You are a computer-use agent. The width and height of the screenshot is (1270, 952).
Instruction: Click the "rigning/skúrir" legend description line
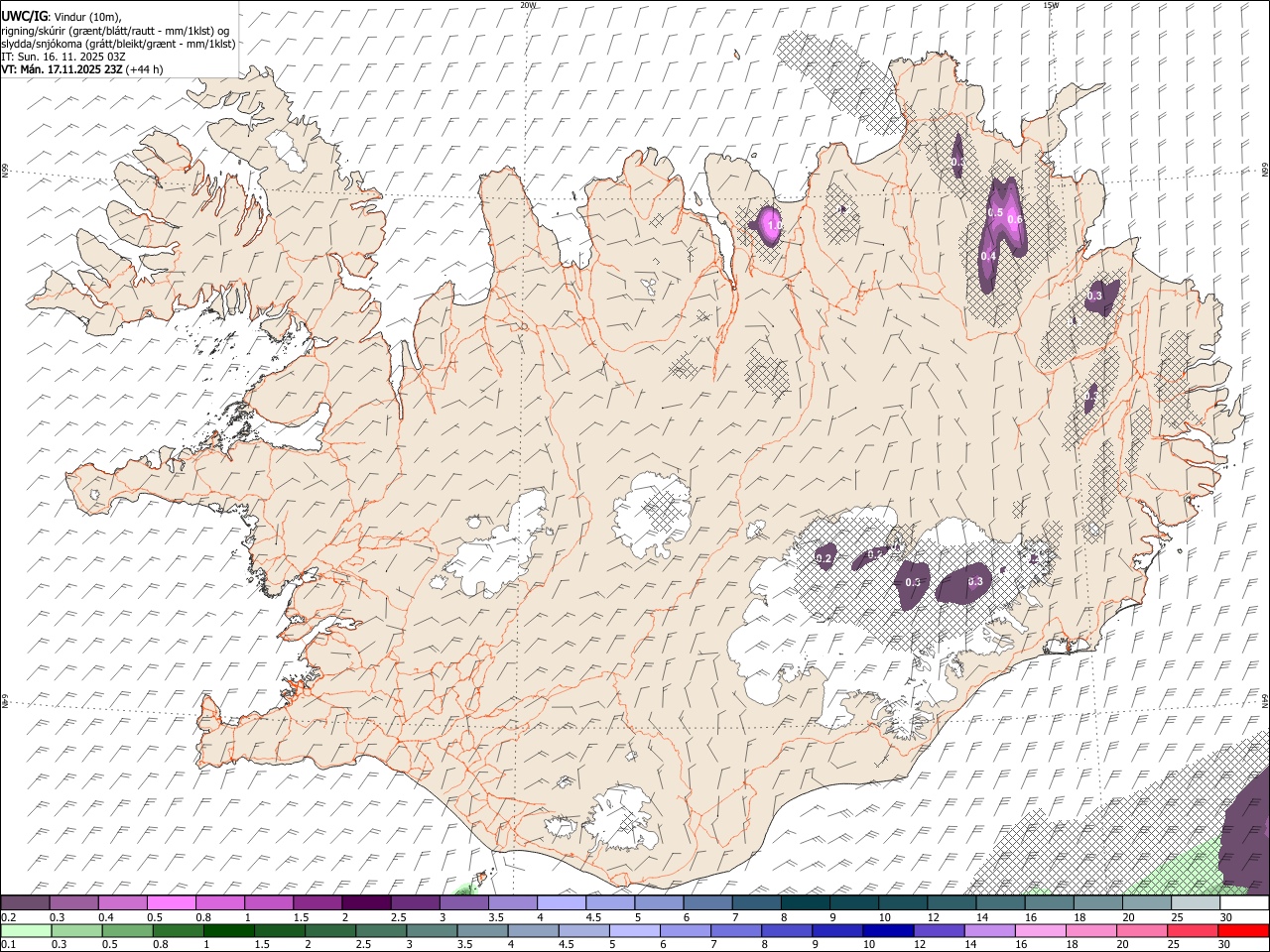click(x=115, y=30)
